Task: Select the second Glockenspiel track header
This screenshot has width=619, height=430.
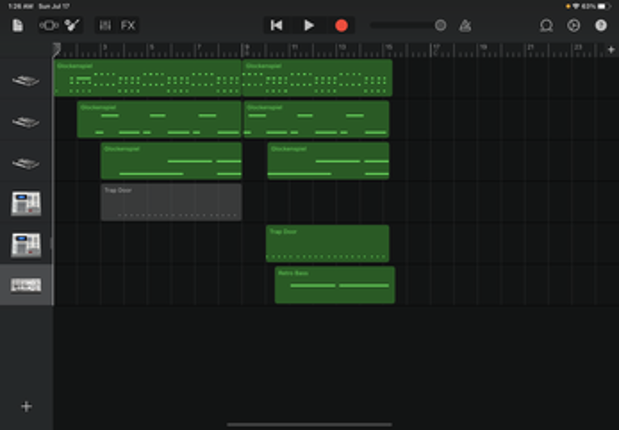Action: click(26, 122)
